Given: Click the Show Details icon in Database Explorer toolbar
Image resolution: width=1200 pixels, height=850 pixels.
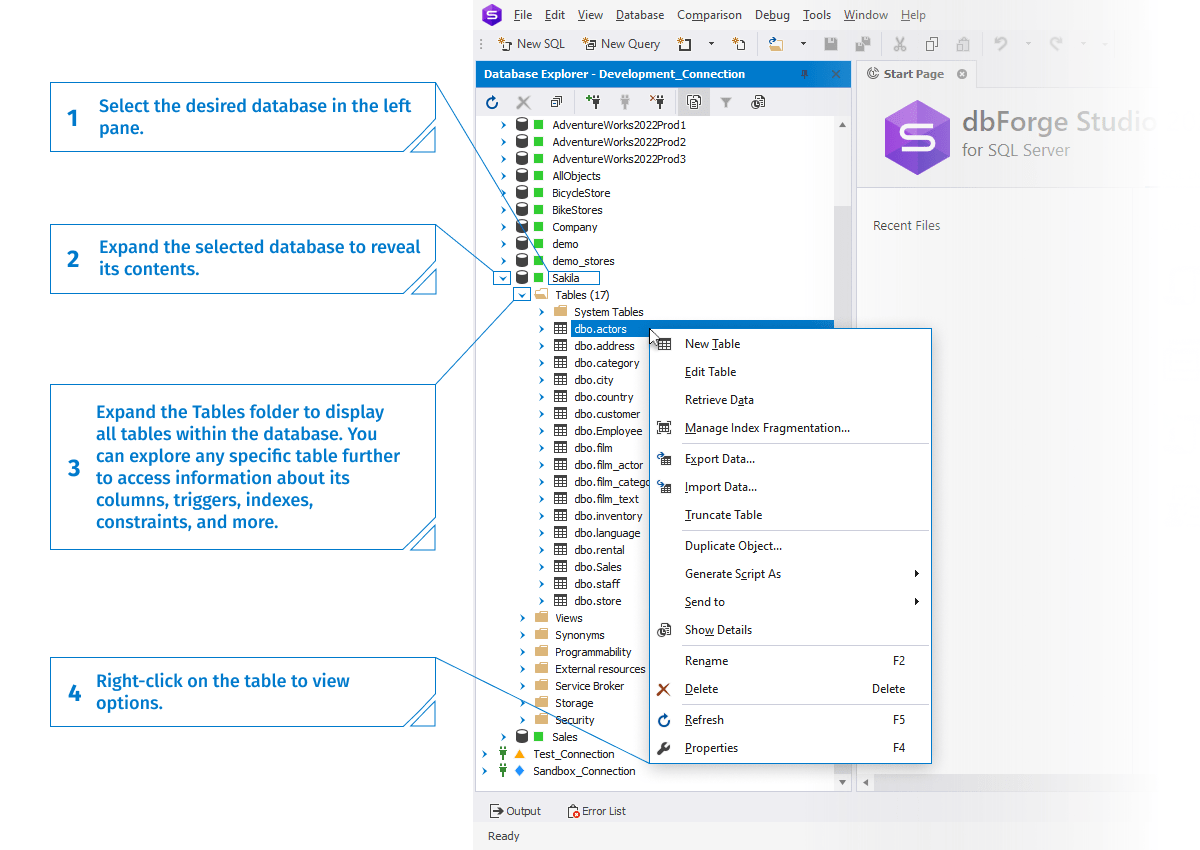Looking at the screenshot, I should click(x=758, y=102).
